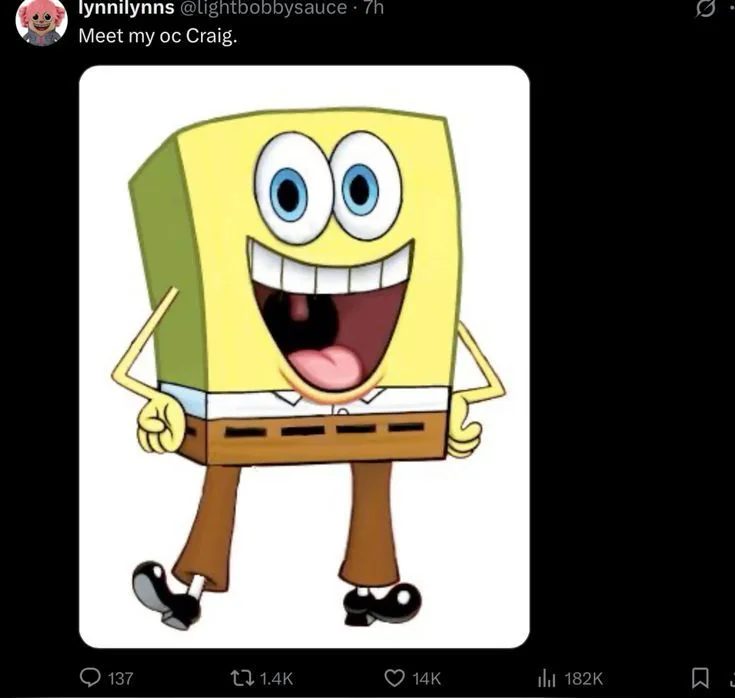This screenshot has width=735, height=698.
Task: Like the post with heart icon
Action: [x=394, y=678]
